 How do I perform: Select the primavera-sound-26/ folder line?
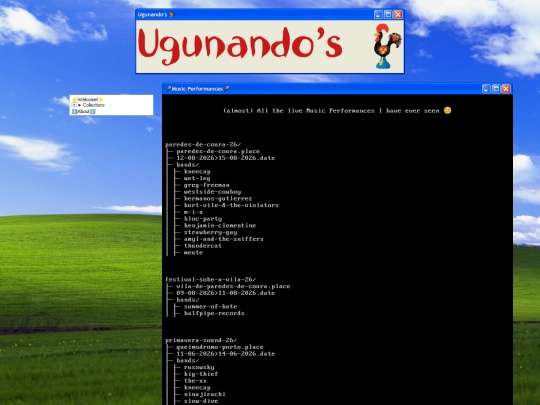click(201, 340)
